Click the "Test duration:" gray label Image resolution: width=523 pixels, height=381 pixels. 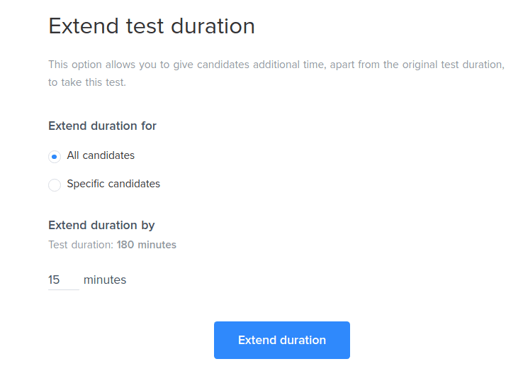(81, 245)
